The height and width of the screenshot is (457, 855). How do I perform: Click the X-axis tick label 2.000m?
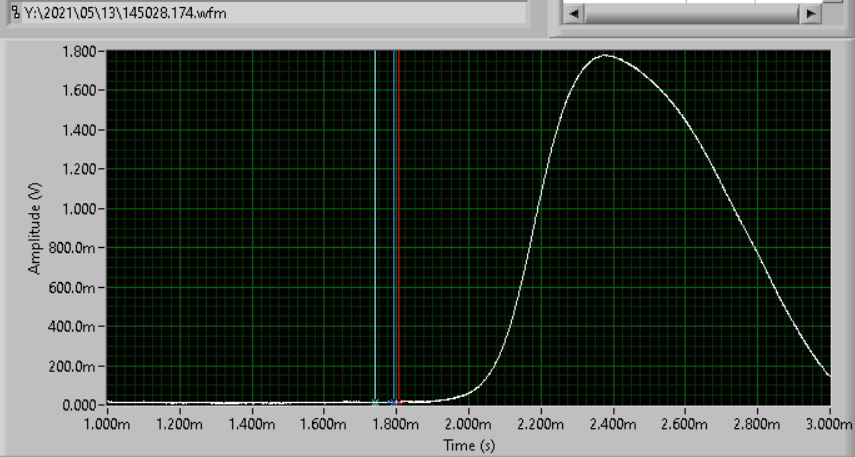468,424
